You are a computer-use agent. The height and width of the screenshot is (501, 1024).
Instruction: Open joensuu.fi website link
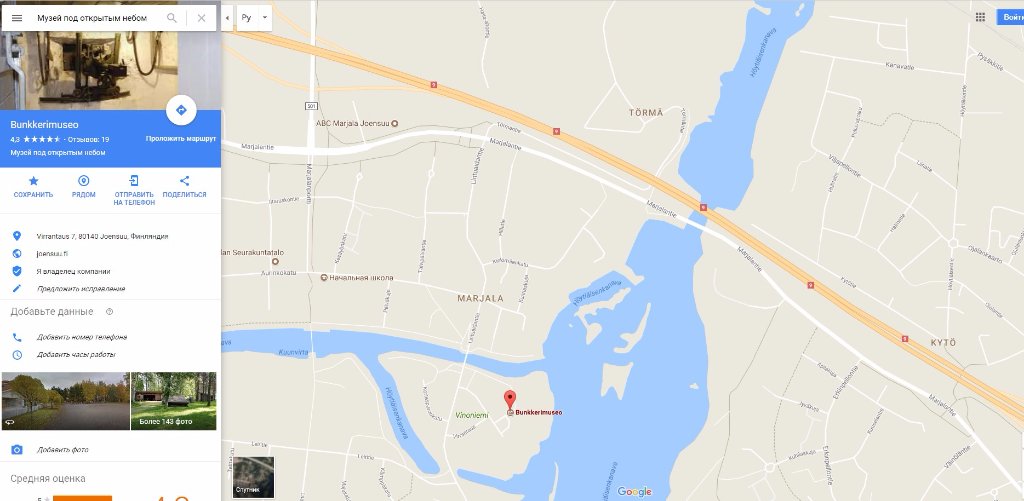[x=53, y=254]
